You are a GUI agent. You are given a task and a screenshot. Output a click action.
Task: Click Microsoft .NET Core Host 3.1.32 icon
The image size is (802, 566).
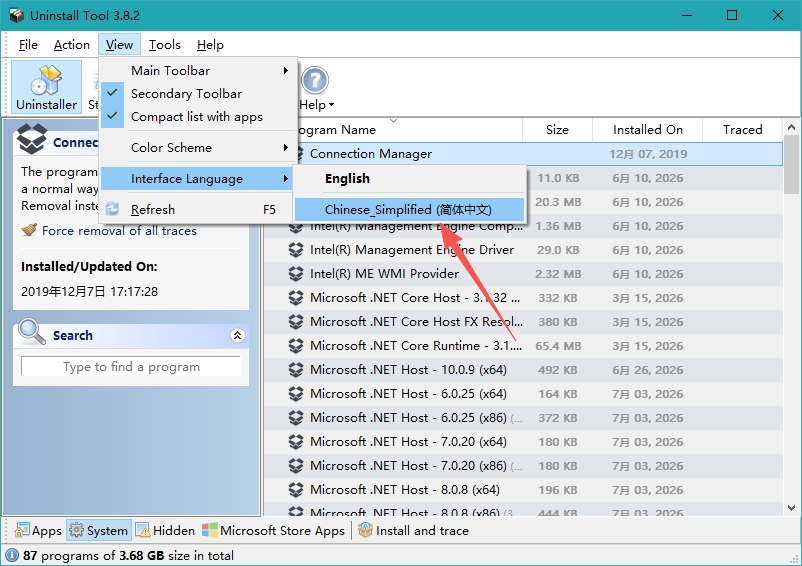296,298
